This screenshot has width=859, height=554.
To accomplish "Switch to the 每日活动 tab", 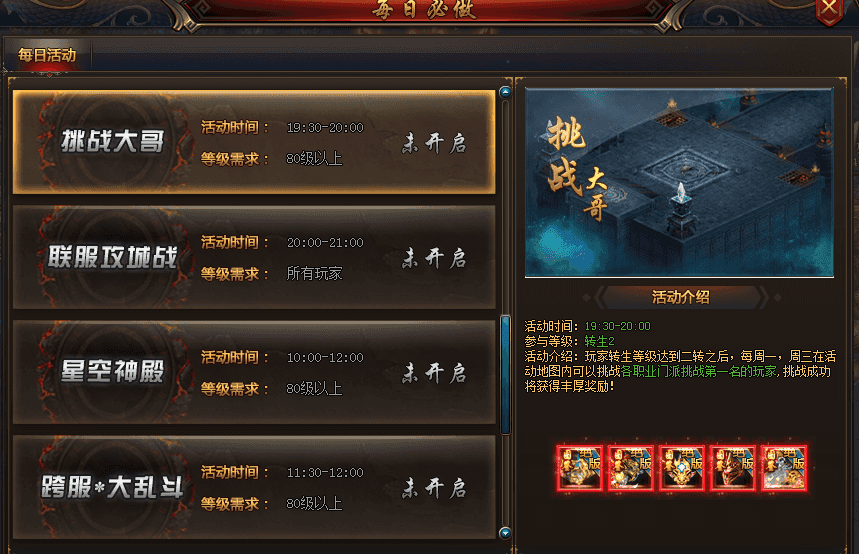I will tap(47, 55).
